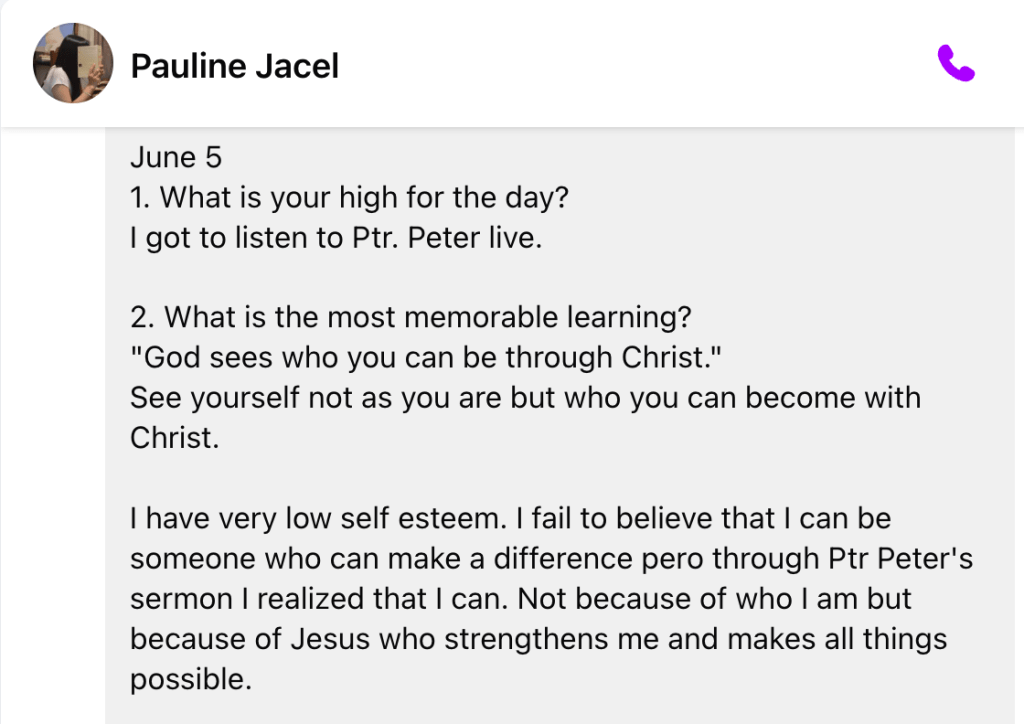Click the standalone word "Christ." in the message
The image size is (1024, 724).
coord(174,438)
